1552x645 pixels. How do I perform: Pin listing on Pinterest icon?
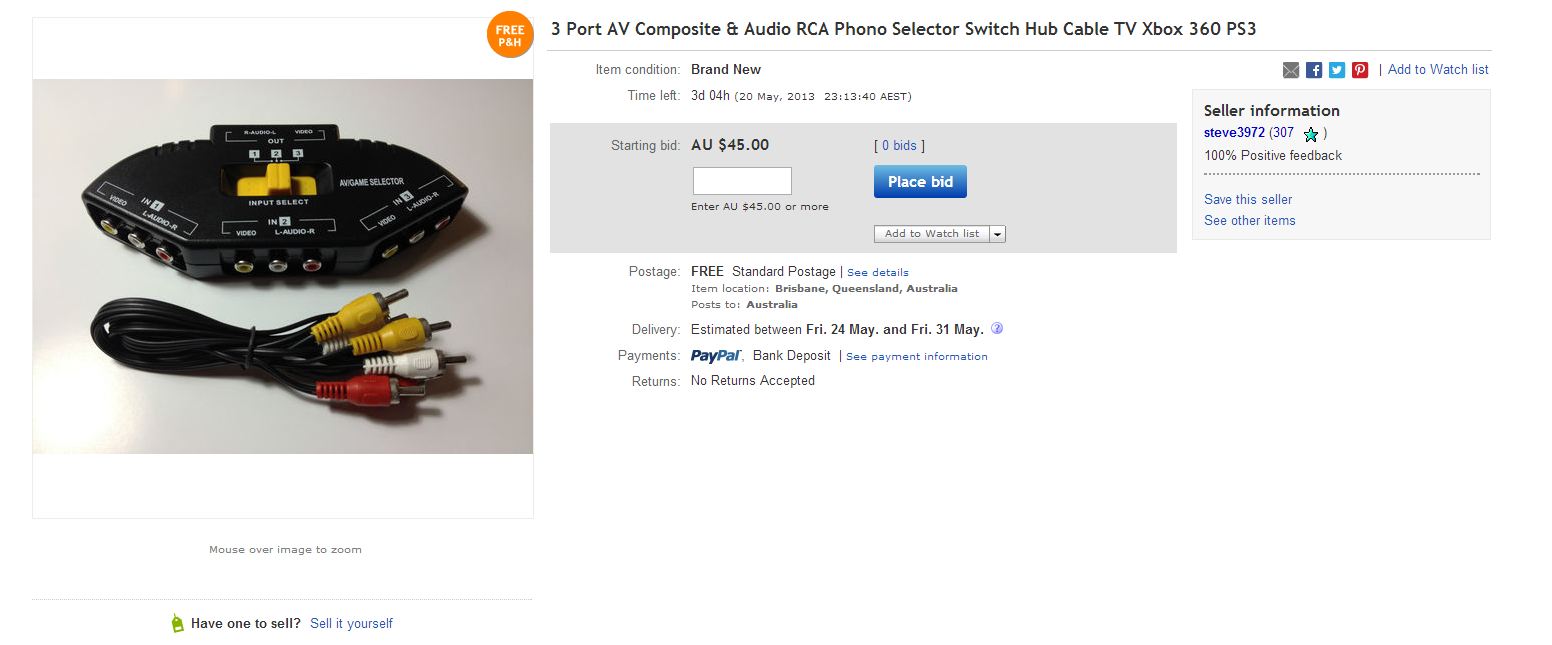1360,70
